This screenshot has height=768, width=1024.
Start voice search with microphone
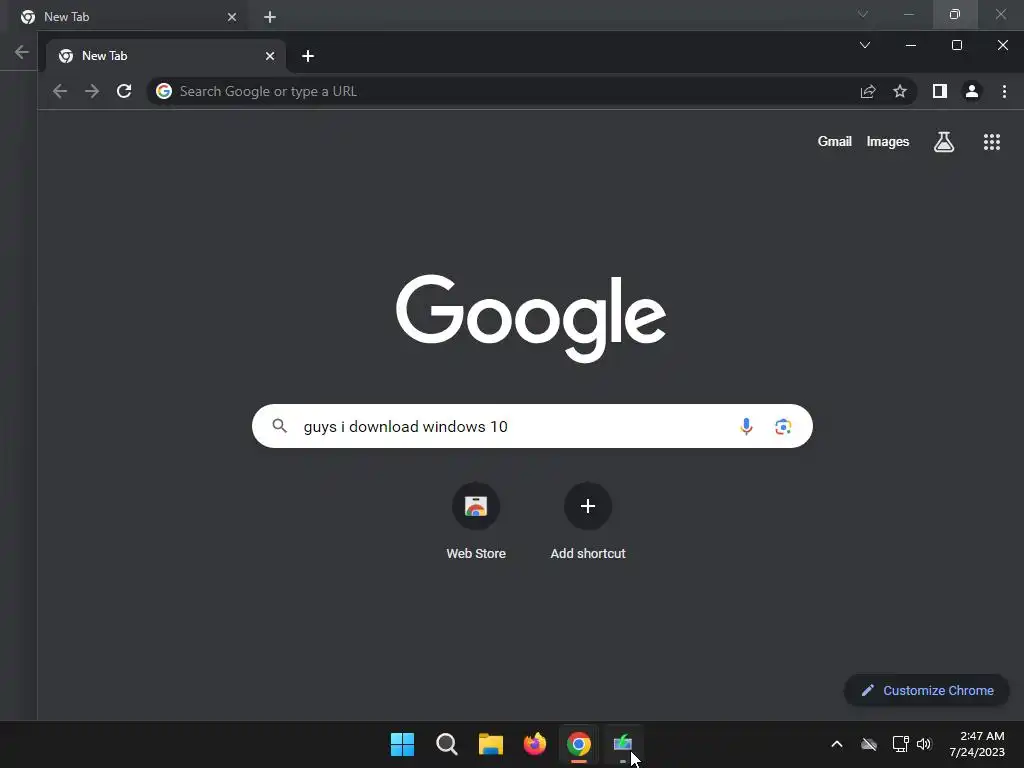click(x=746, y=426)
